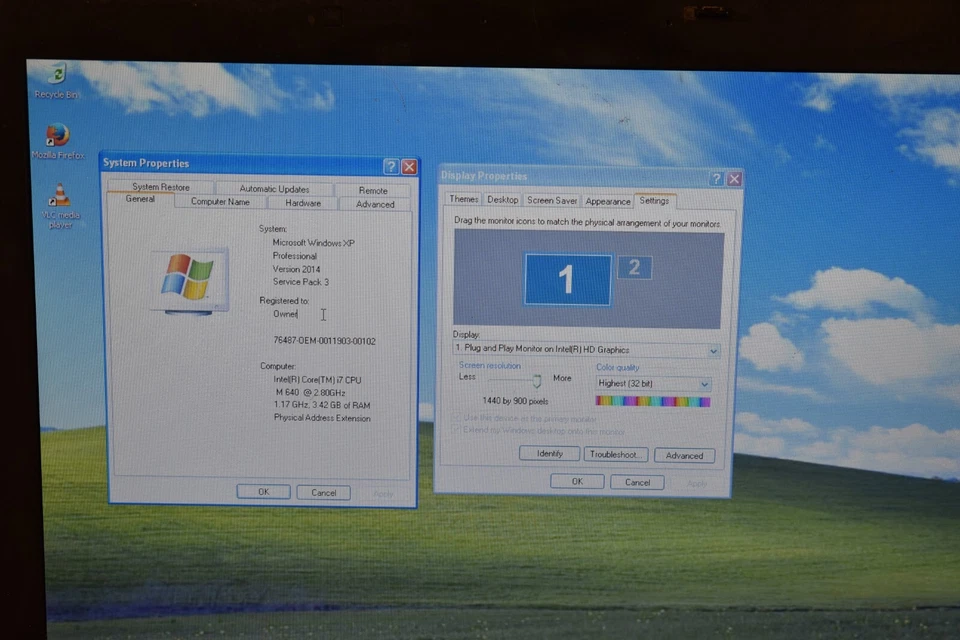The width and height of the screenshot is (960, 640).
Task: Open the Recycle Bin desktop icon
Action: click(57, 80)
